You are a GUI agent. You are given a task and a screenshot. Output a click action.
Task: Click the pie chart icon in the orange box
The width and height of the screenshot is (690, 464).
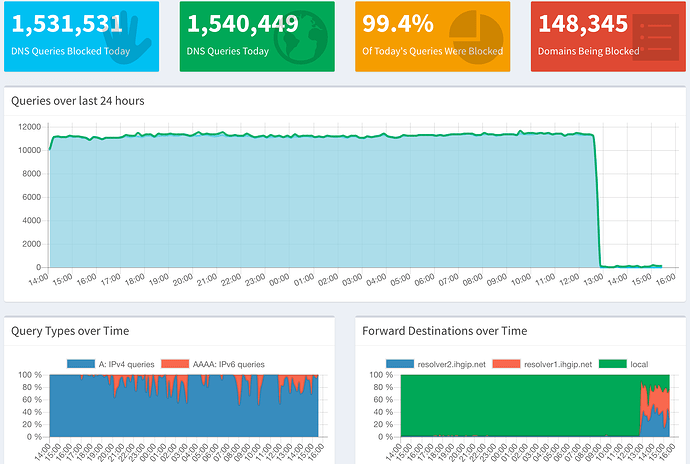point(476,38)
